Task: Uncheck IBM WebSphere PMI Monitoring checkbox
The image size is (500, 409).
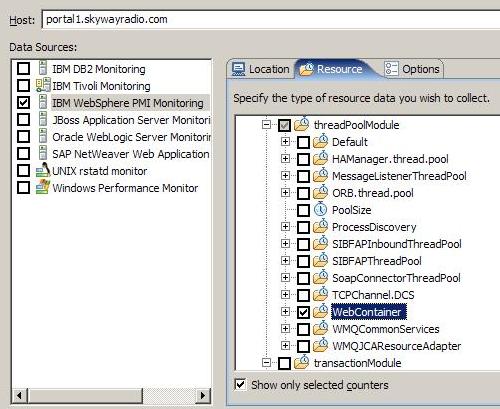Action: click(x=23, y=102)
